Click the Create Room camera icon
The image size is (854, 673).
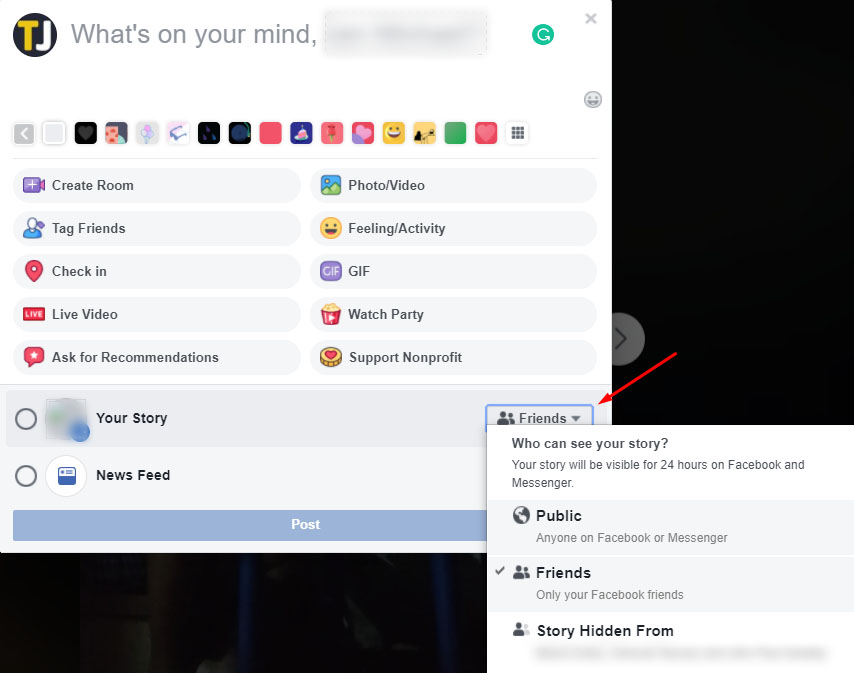pyautogui.click(x=34, y=185)
